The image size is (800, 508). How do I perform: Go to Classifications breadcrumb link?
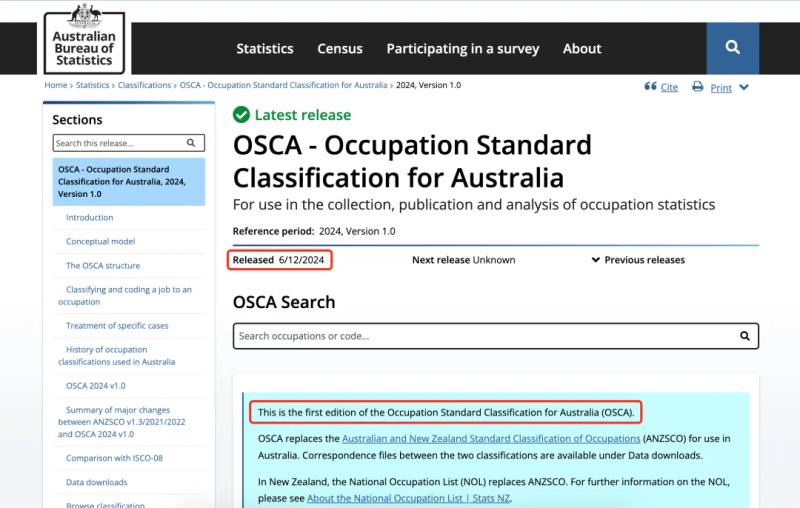pyautogui.click(x=144, y=85)
